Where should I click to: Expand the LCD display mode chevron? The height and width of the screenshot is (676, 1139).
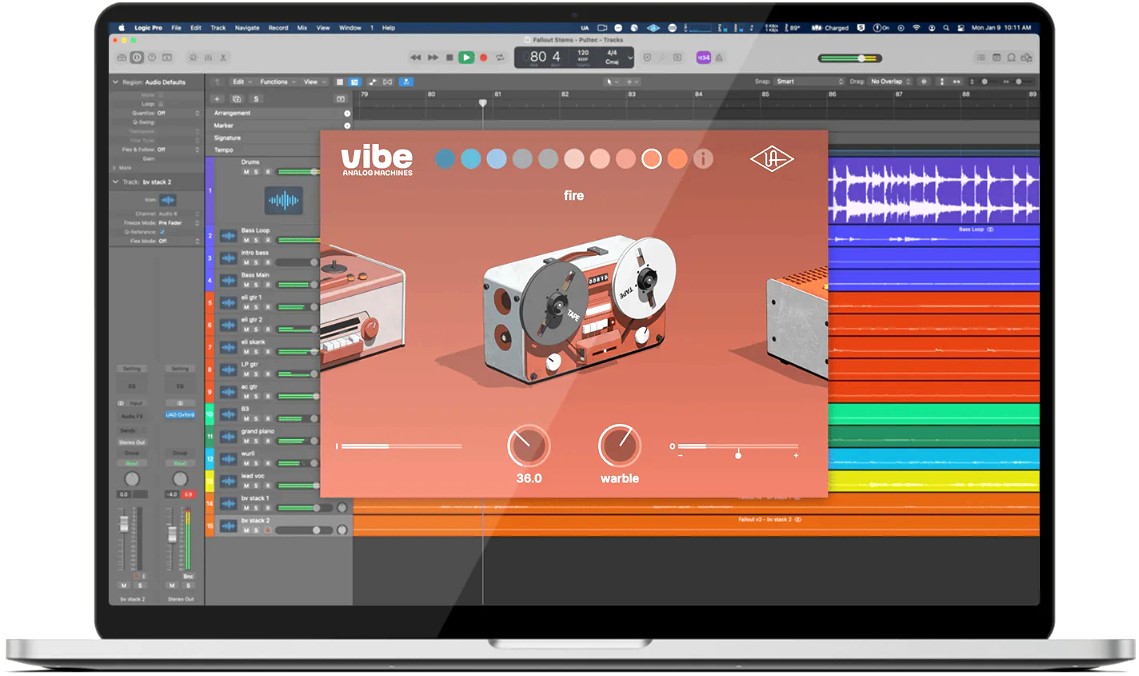pos(630,57)
